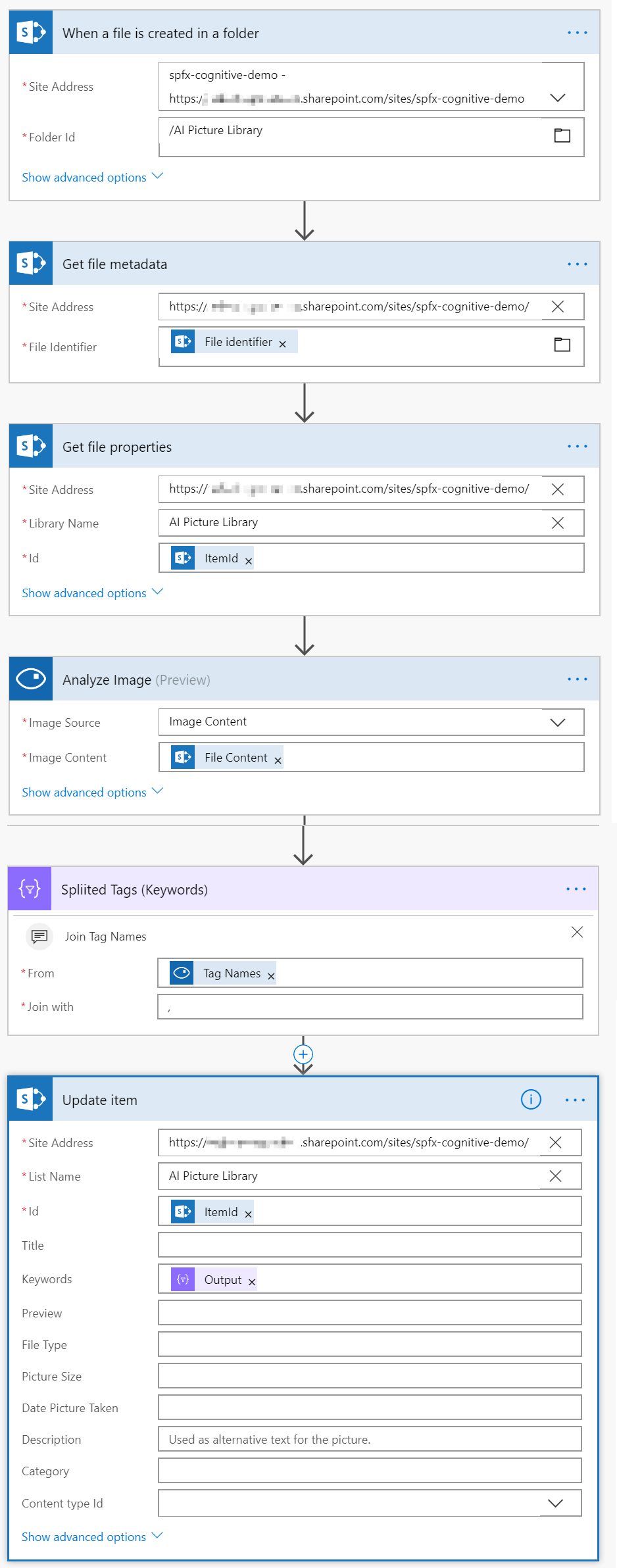Click the Preview input field
Image resolution: width=617 pixels, height=1568 pixels.
click(x=370, y=1313)
